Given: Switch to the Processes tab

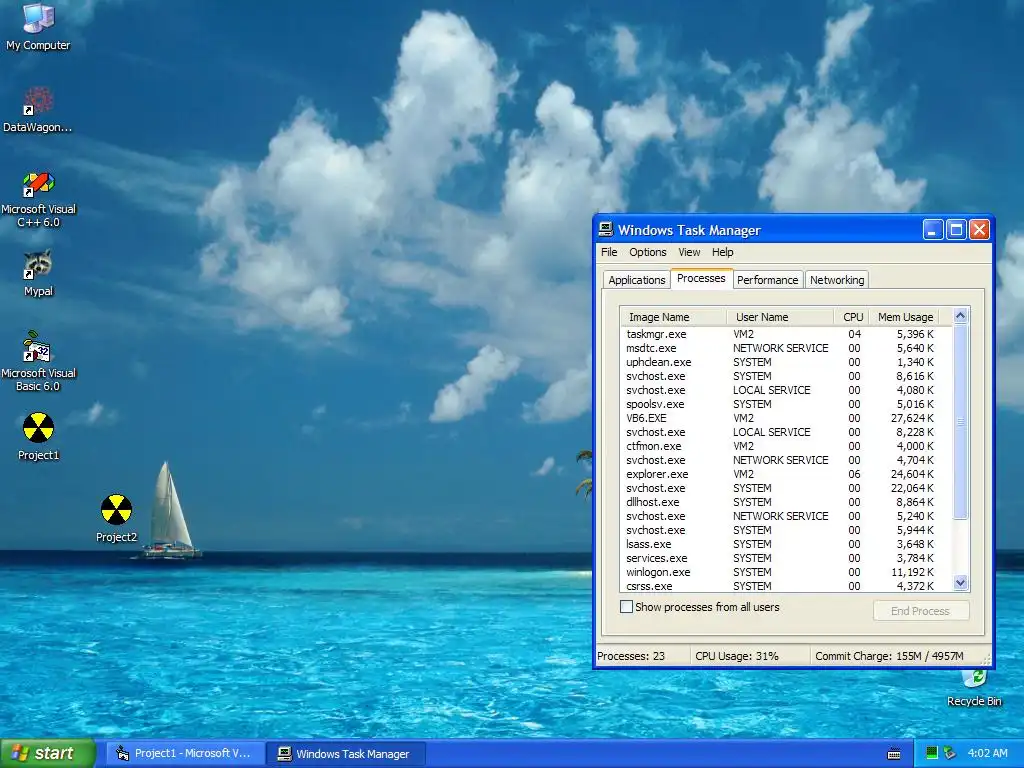Looking at the screenshot, I should click(x=701, y=278).
